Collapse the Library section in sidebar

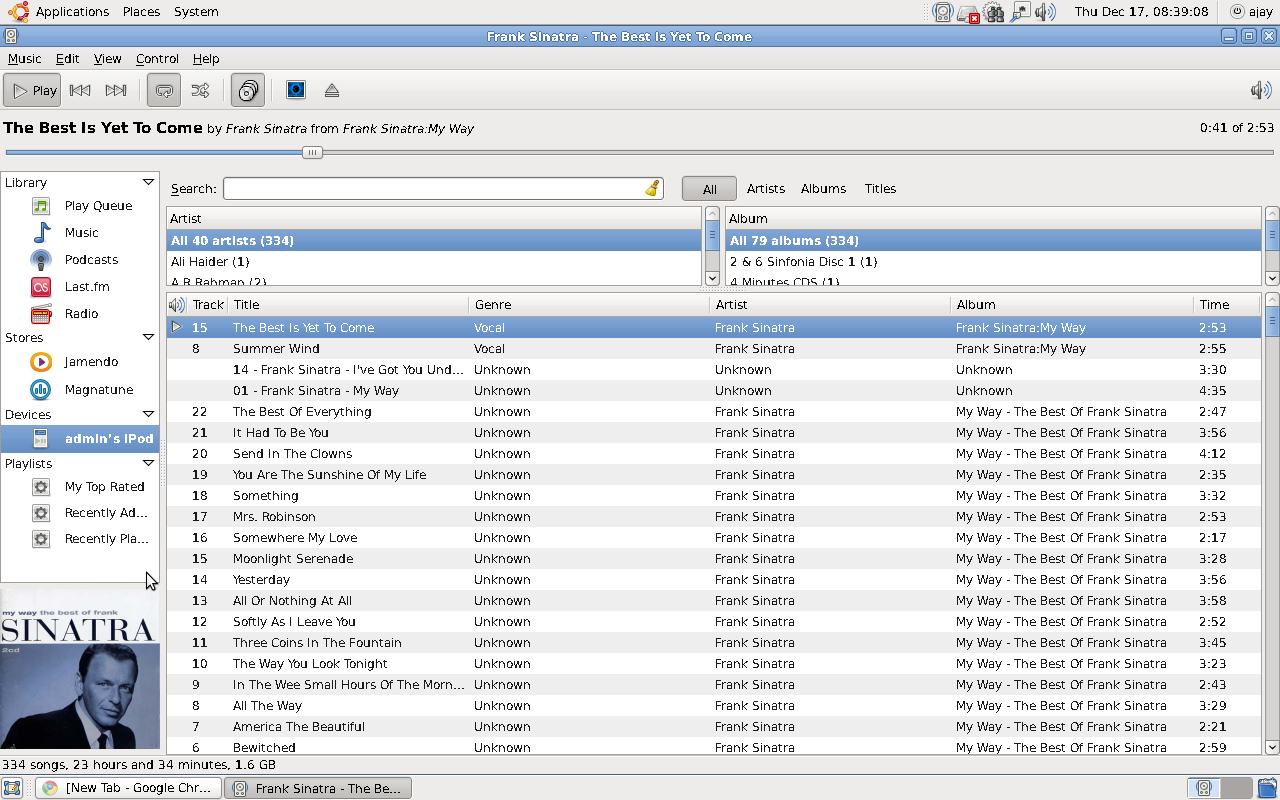[x=148, y=182]
